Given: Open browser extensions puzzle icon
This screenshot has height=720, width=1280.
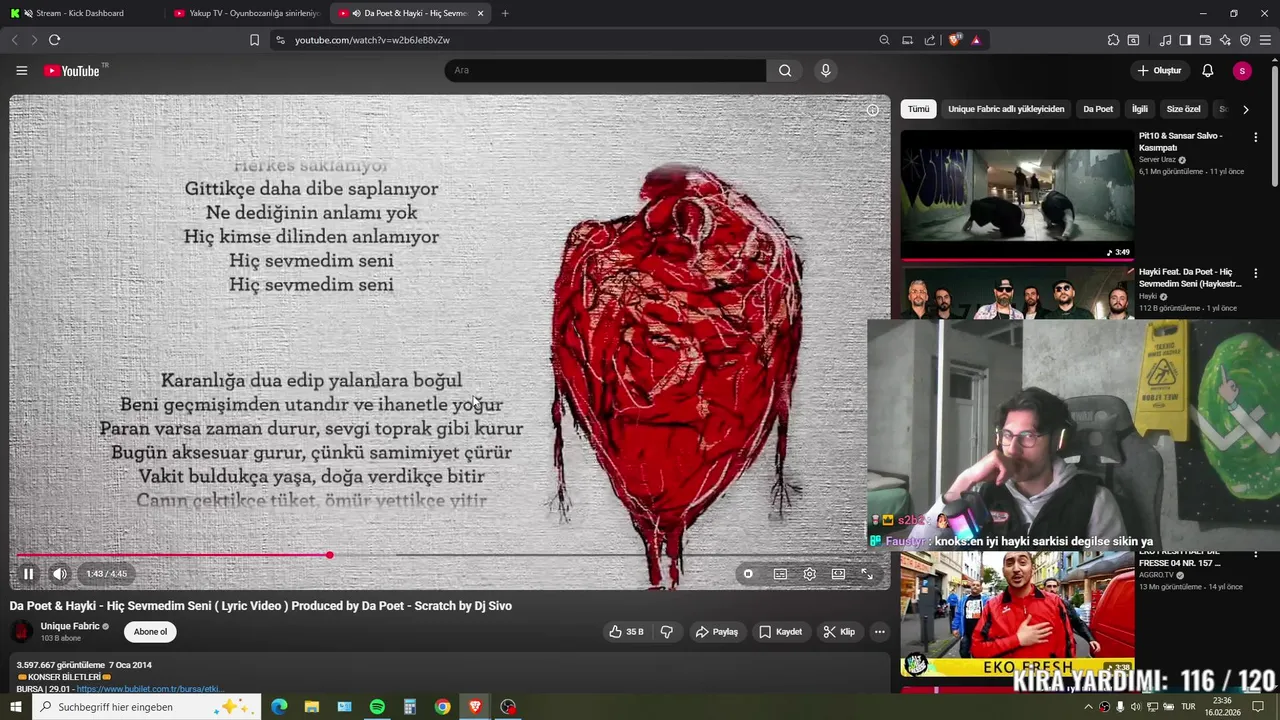Looking at the screenshot, I should click(1113, 40).
